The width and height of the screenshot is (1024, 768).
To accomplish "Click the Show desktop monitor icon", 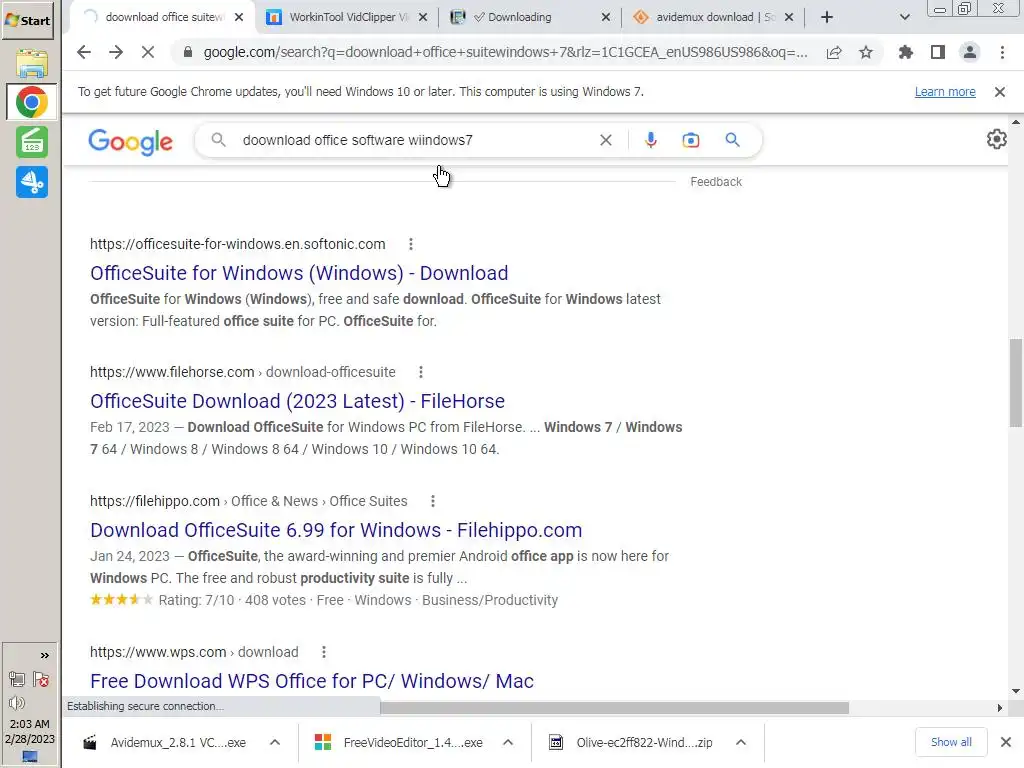I will coord(30,757).
